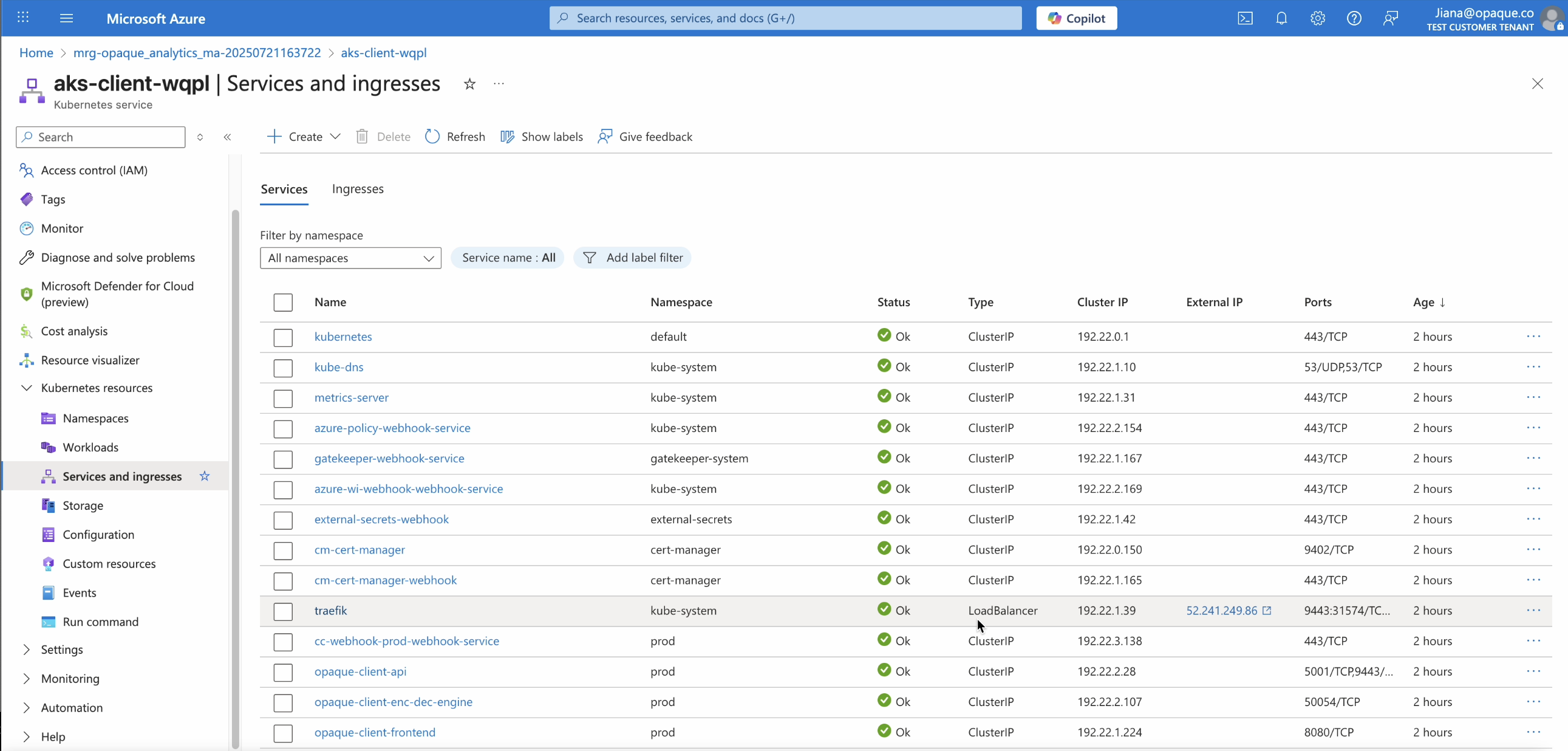Select all services with header checkbox
Viewport: 1568px width, 751px height.
[283, 303]
